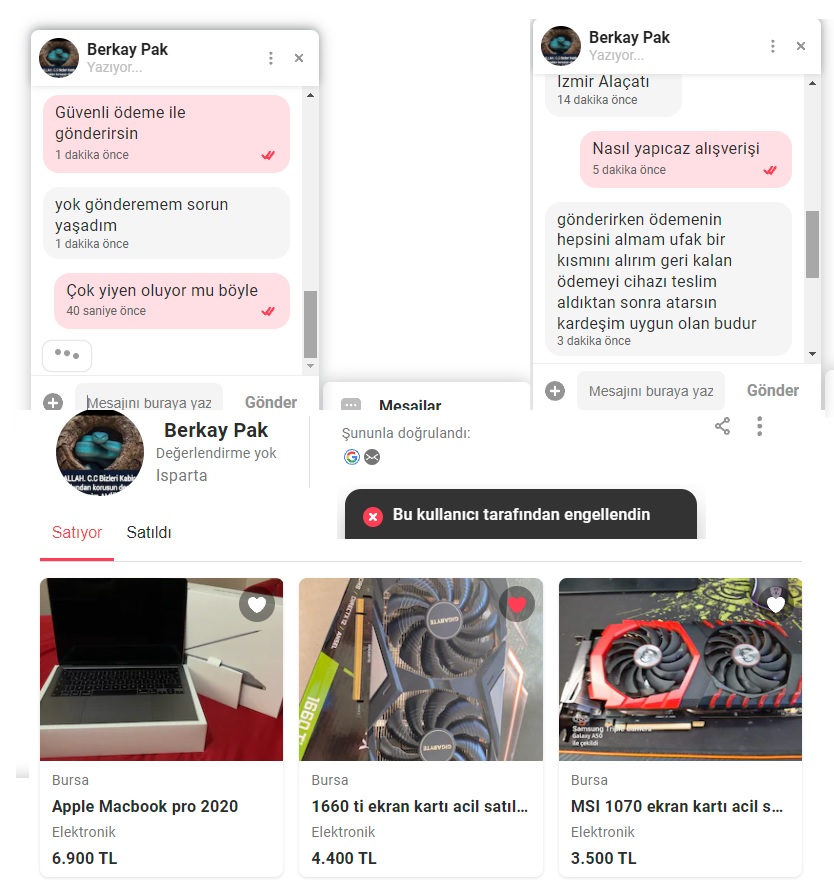Click the Google verification badge
This screenshot has height=880, width=834.
tap(352, 457)
